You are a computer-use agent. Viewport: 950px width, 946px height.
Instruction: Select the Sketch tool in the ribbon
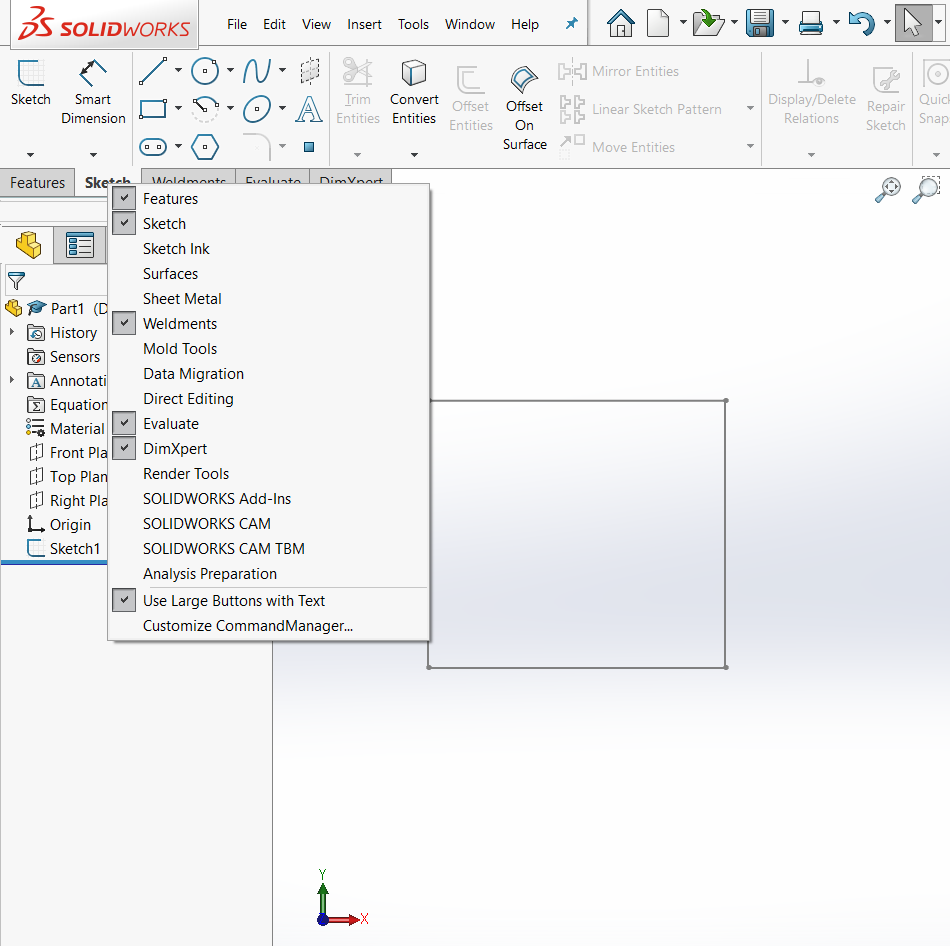coord(30,83)
